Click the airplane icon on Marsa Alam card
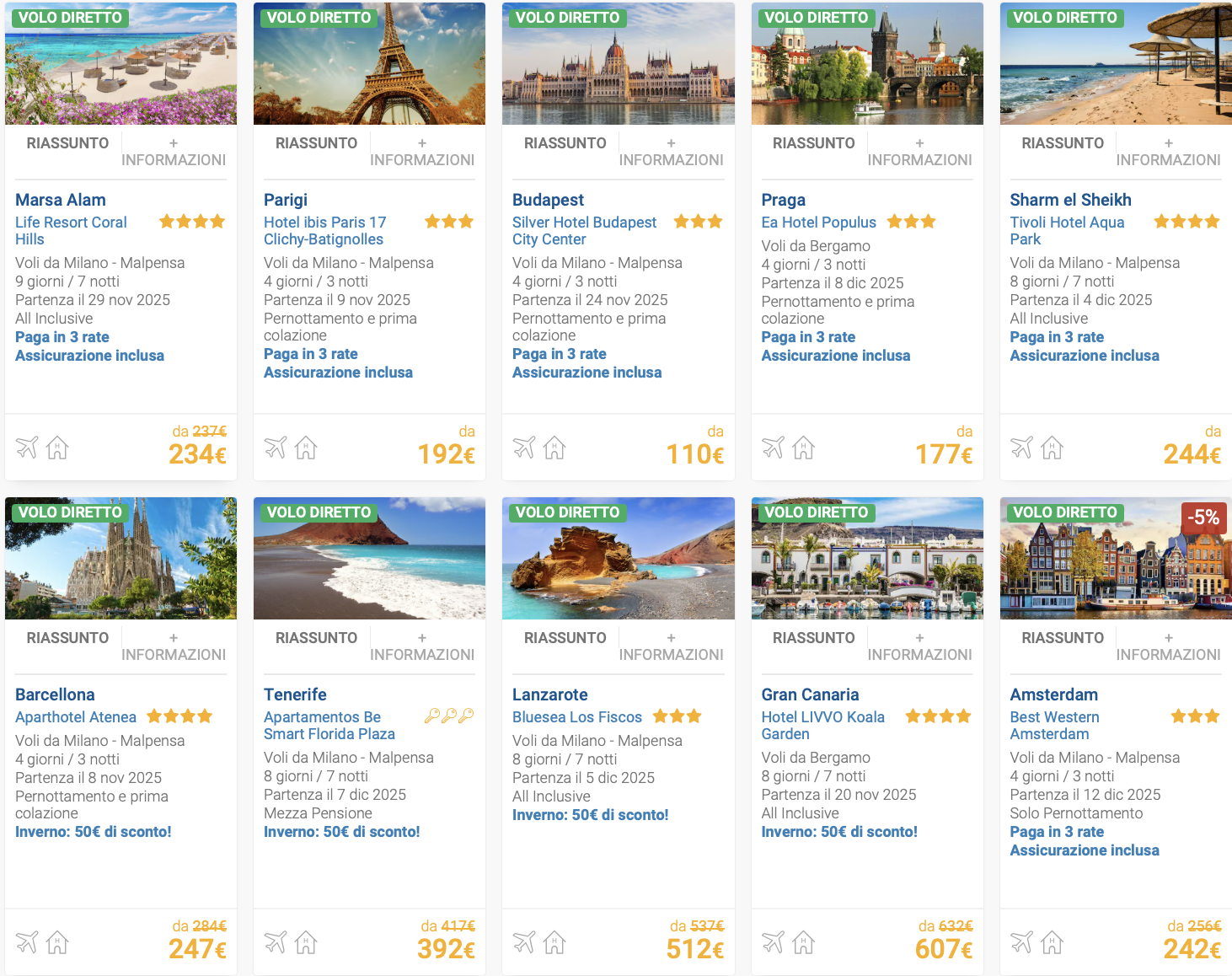Image resolution: width=1232 pixels, height=976 pixels. (27, 448)
